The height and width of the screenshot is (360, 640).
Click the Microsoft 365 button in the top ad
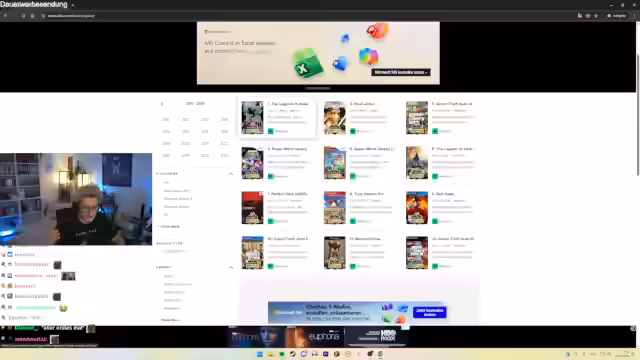click(x=400, y=72)
